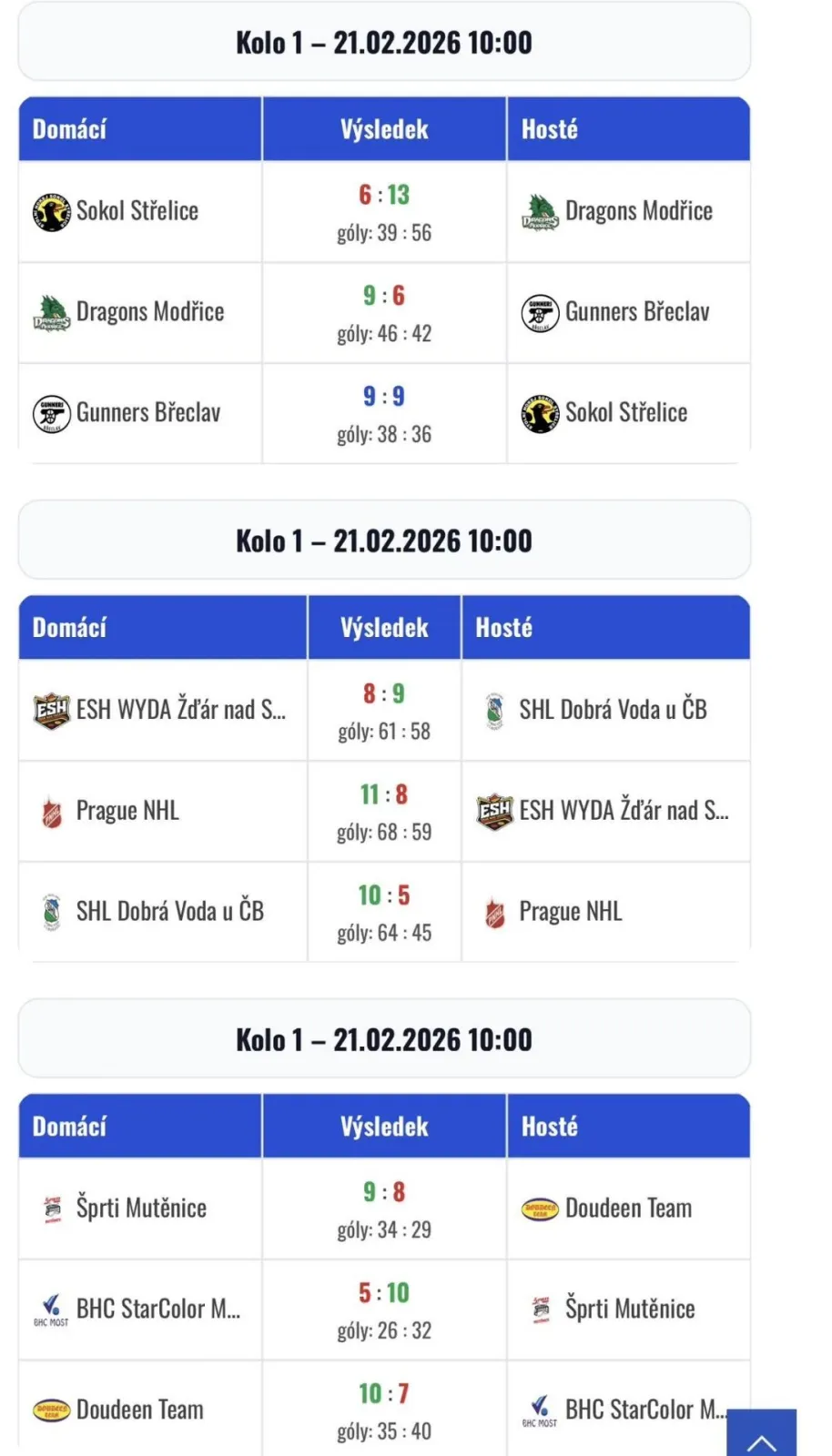Click the guest-side Doudeen Team logo
The height and width of the screenshot is (1456, 832).
(540, 1209)
